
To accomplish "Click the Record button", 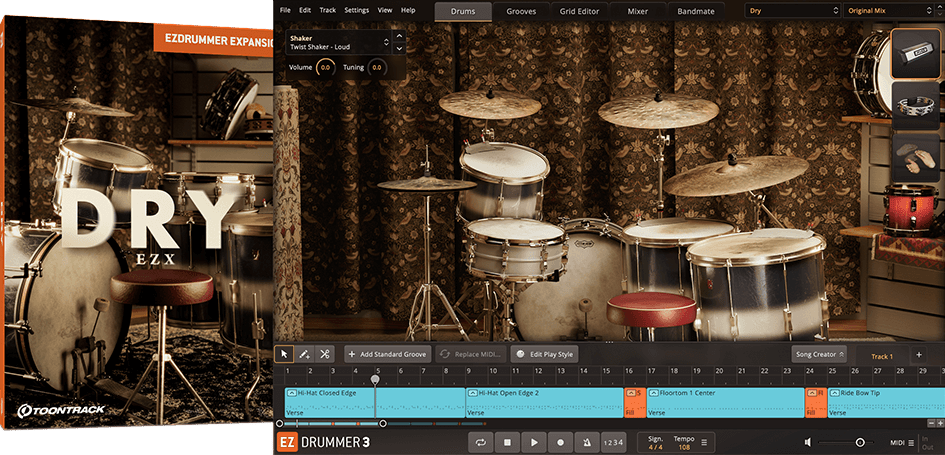I will [x=561, y=442].
